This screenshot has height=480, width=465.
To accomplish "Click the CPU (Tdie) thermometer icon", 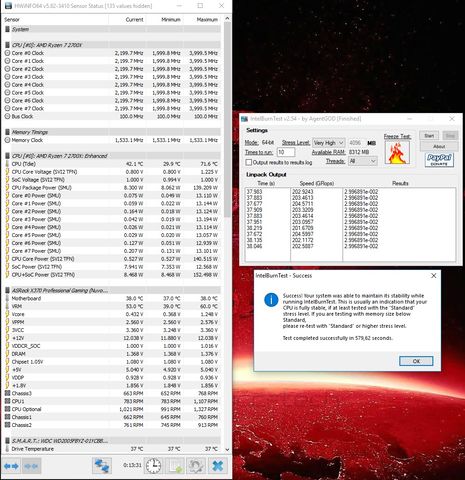I will [7, 164].
